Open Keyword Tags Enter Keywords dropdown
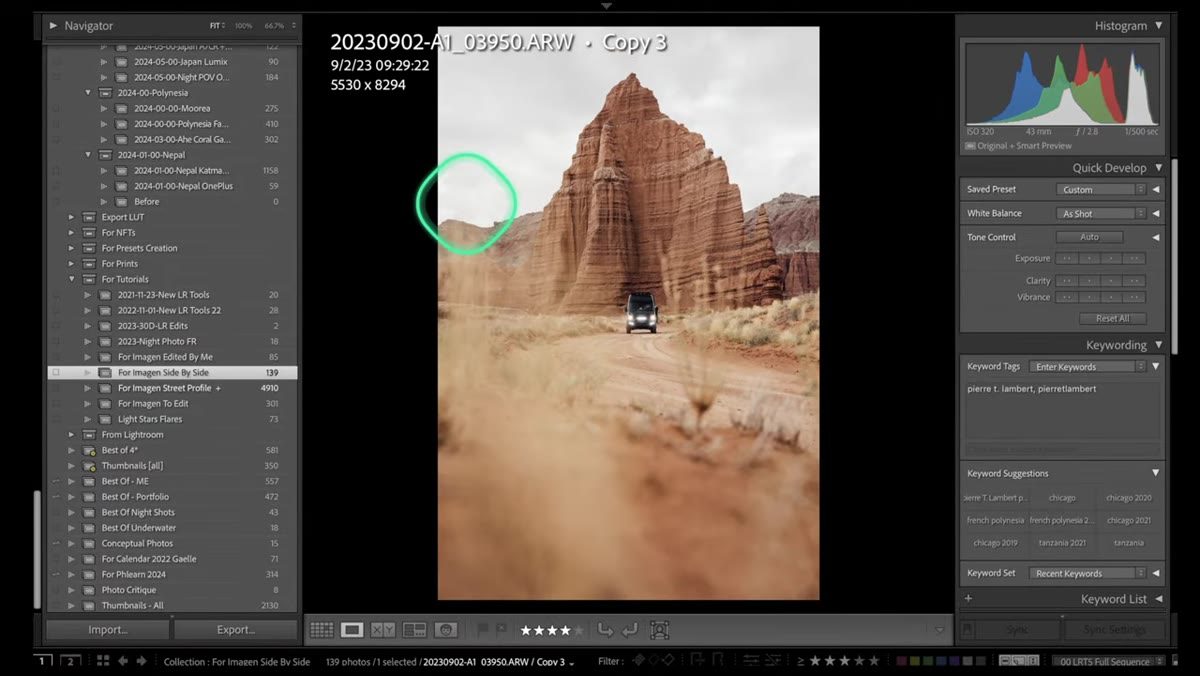The height and width of the screenshot is (676, 1200). coord(1088,367)
